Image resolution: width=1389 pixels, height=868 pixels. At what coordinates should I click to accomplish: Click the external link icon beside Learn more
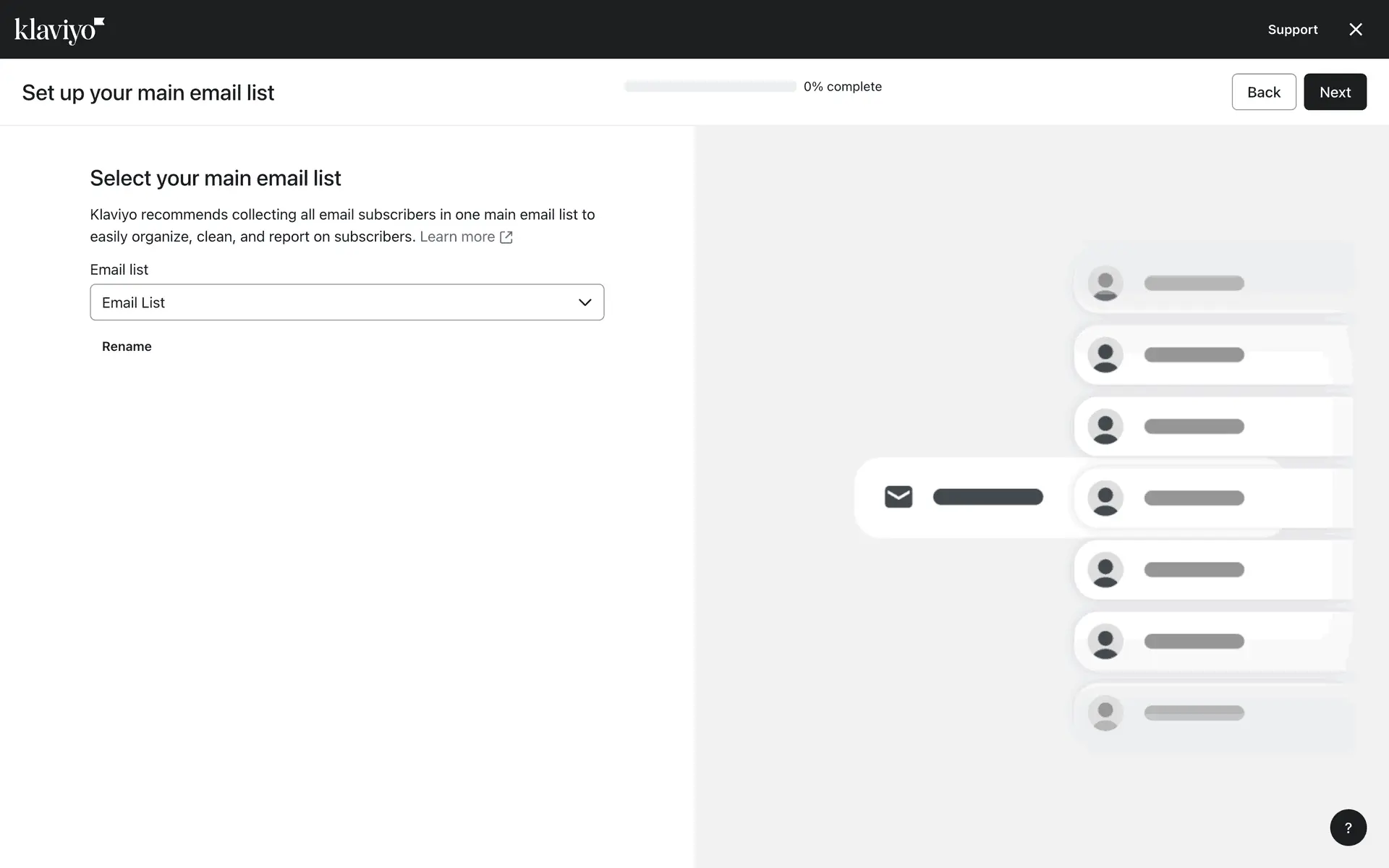(506, 237)
